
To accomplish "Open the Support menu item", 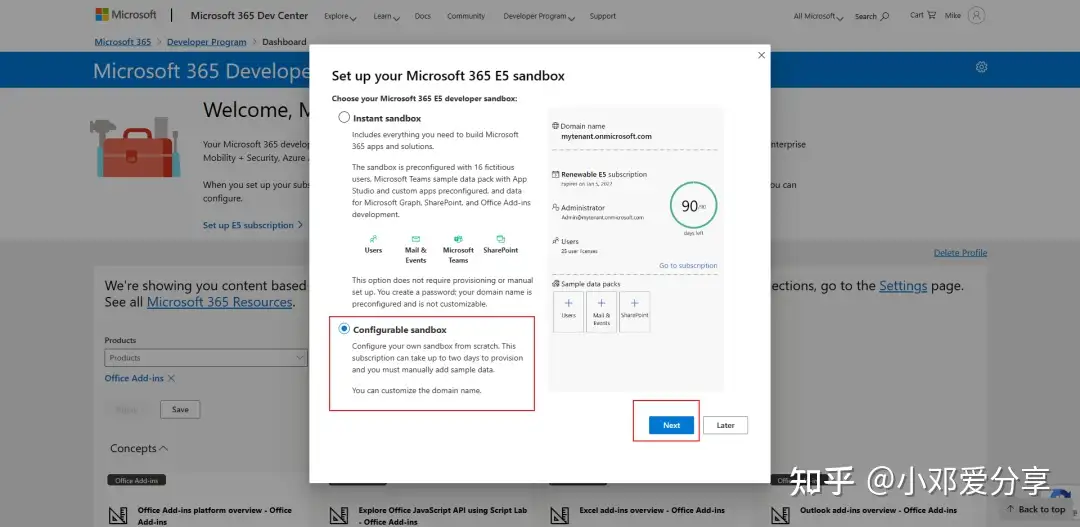I will coord(603,16).
